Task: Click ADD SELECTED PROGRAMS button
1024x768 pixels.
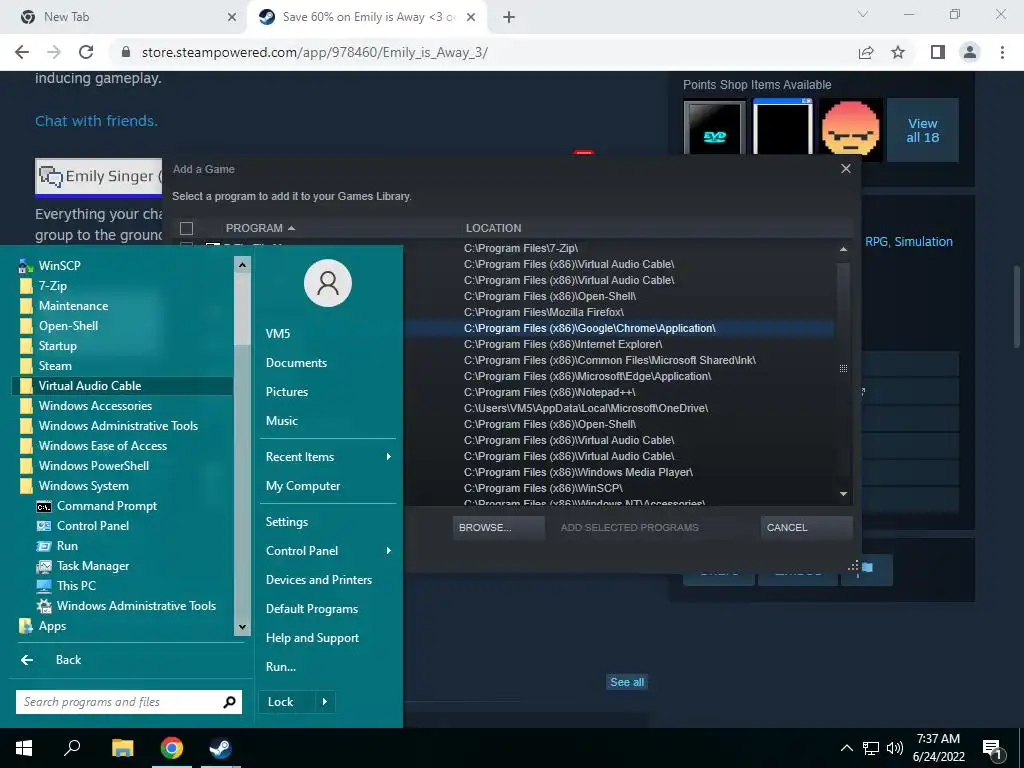Action: tap(630, 528)
